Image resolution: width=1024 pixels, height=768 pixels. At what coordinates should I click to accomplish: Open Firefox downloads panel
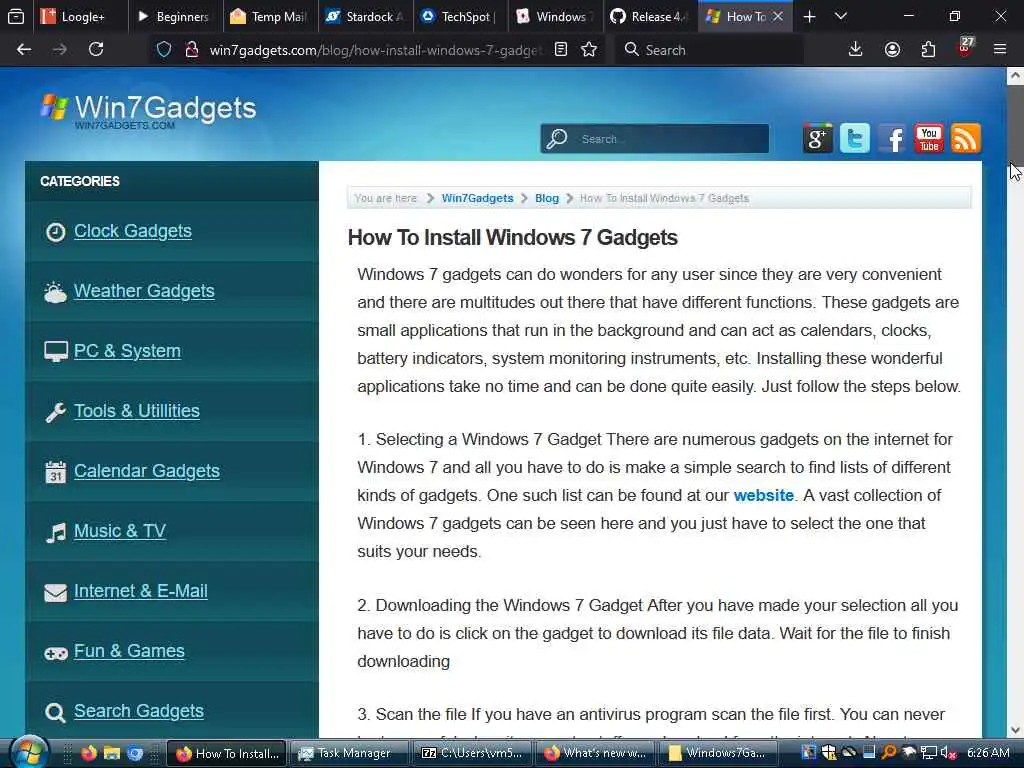tap(856, 50)
